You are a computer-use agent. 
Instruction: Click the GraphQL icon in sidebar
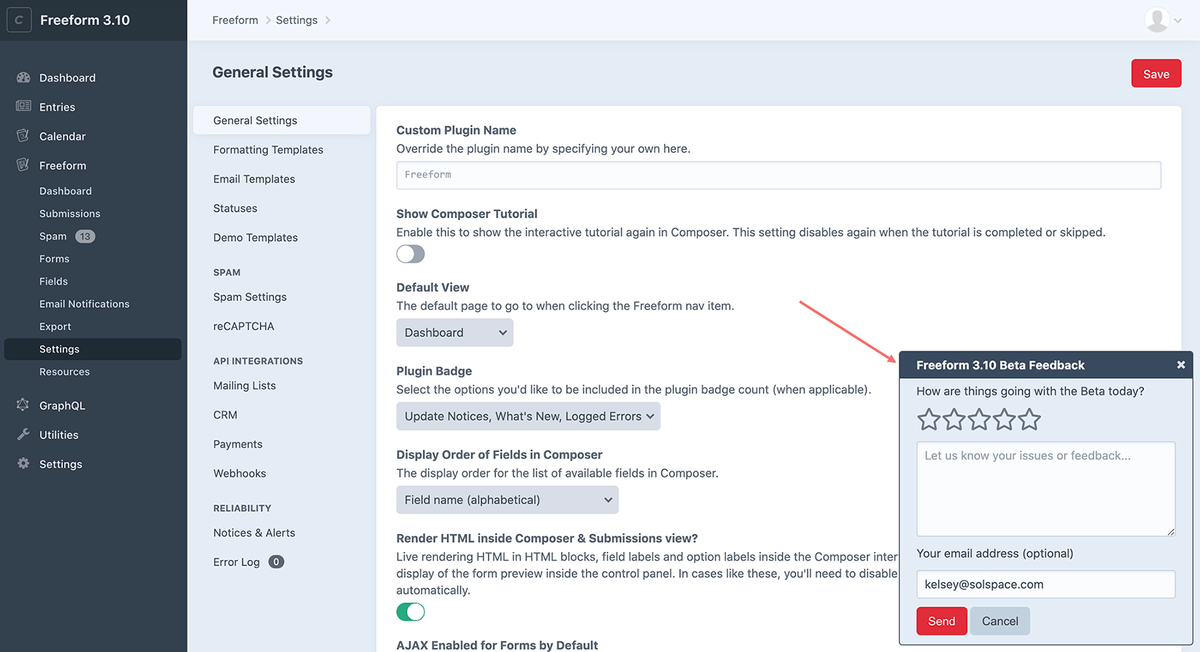[x=23, y=406]
